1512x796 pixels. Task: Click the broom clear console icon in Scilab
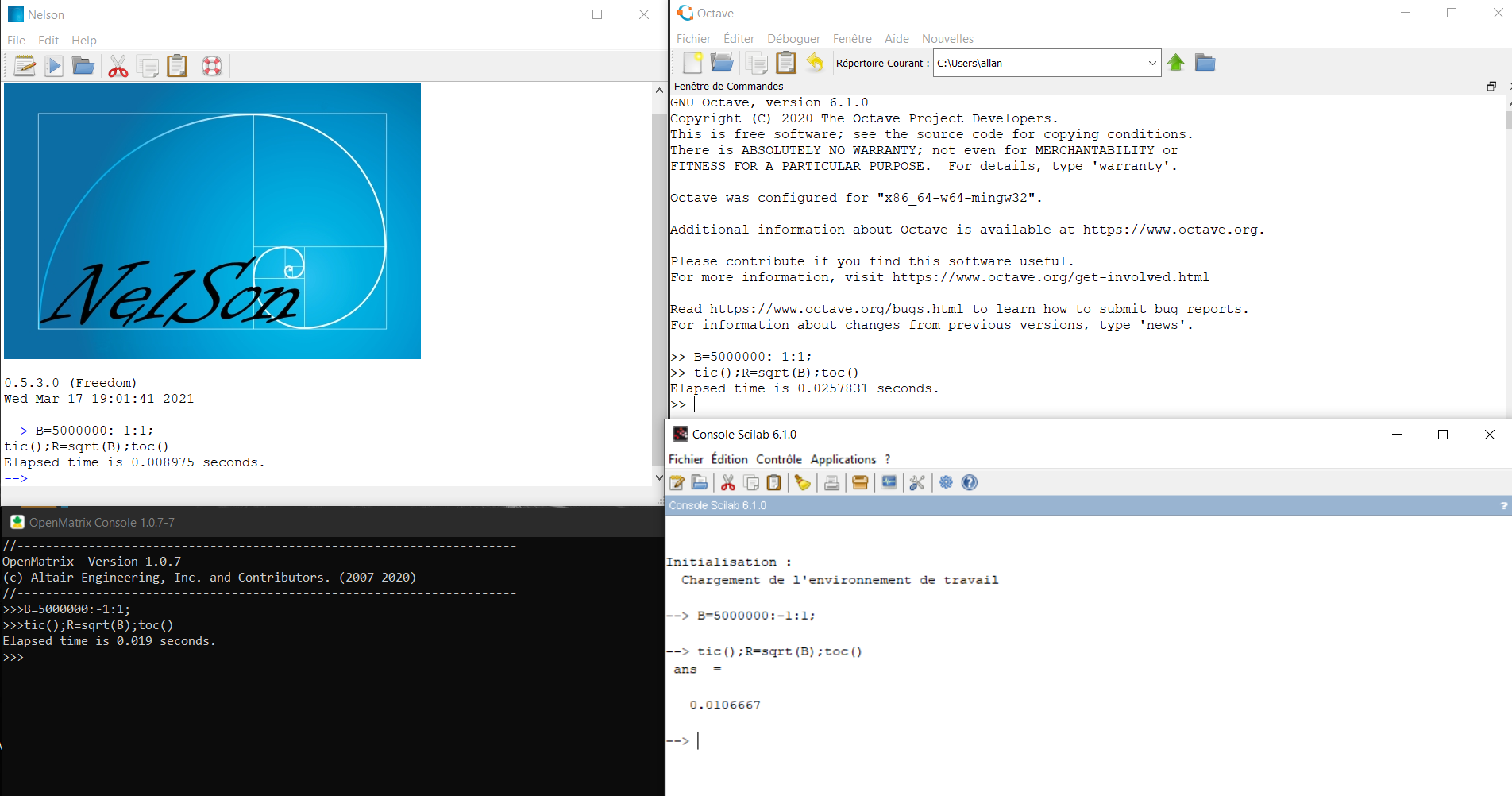[x=803, y=482]
